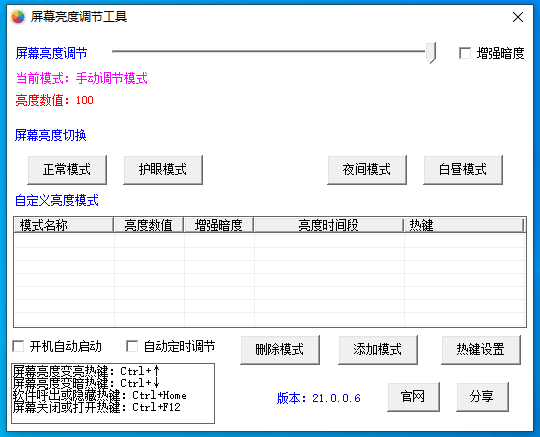Choose 白昼模式 button

463,170
